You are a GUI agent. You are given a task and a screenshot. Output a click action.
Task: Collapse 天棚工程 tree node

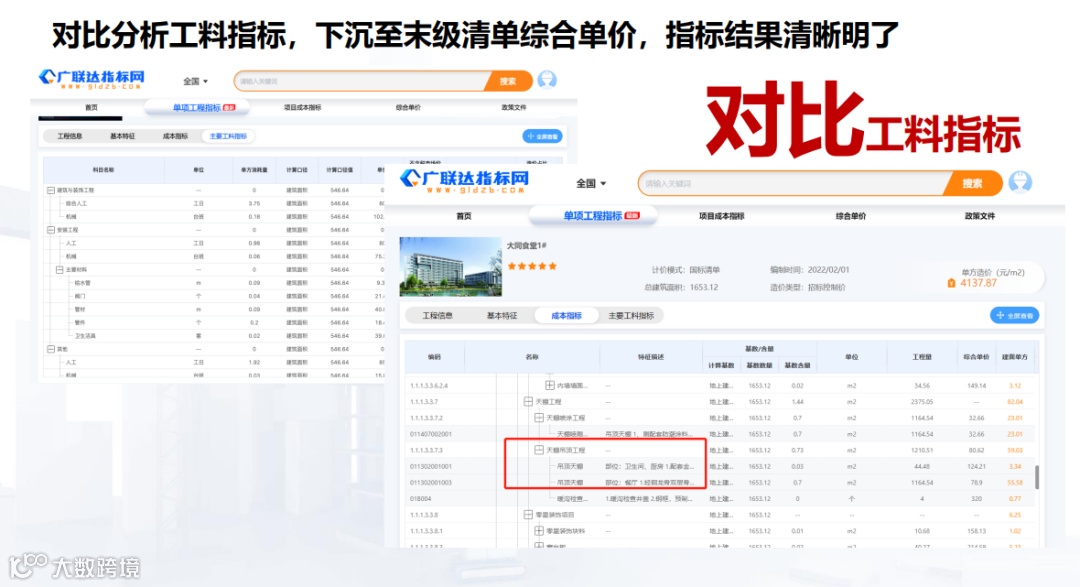[528, 402]
